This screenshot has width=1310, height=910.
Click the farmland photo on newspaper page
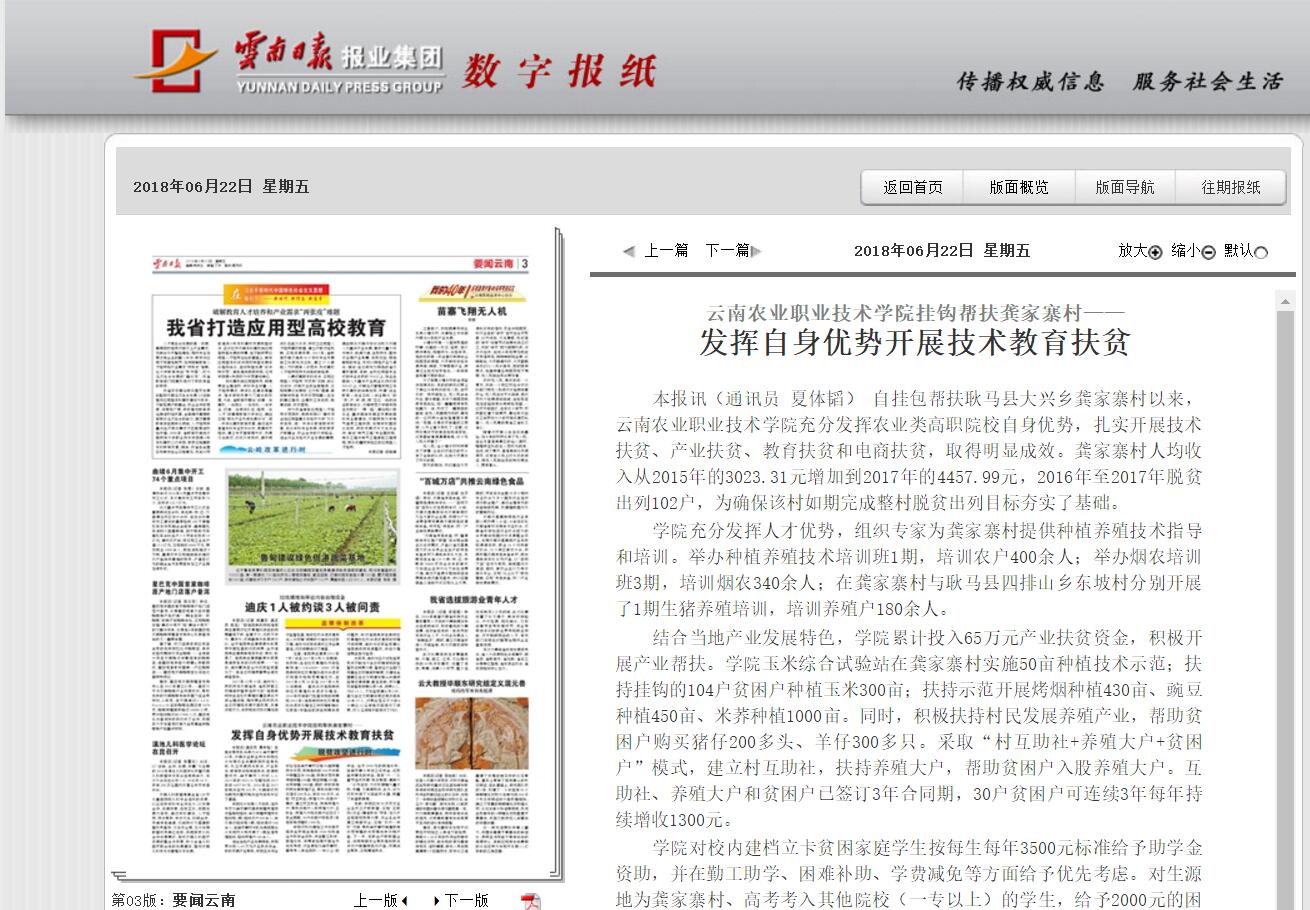tap(312, 518)
